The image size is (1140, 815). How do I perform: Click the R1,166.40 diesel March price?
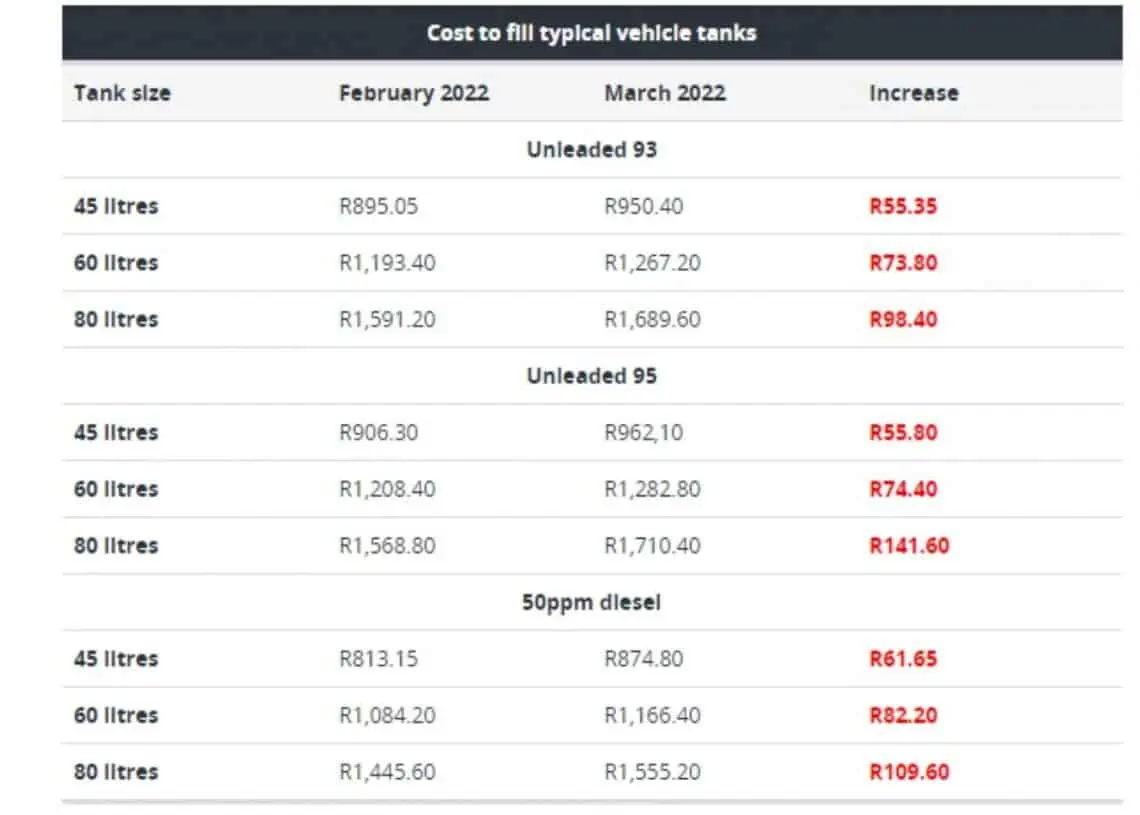pos(652,715)
